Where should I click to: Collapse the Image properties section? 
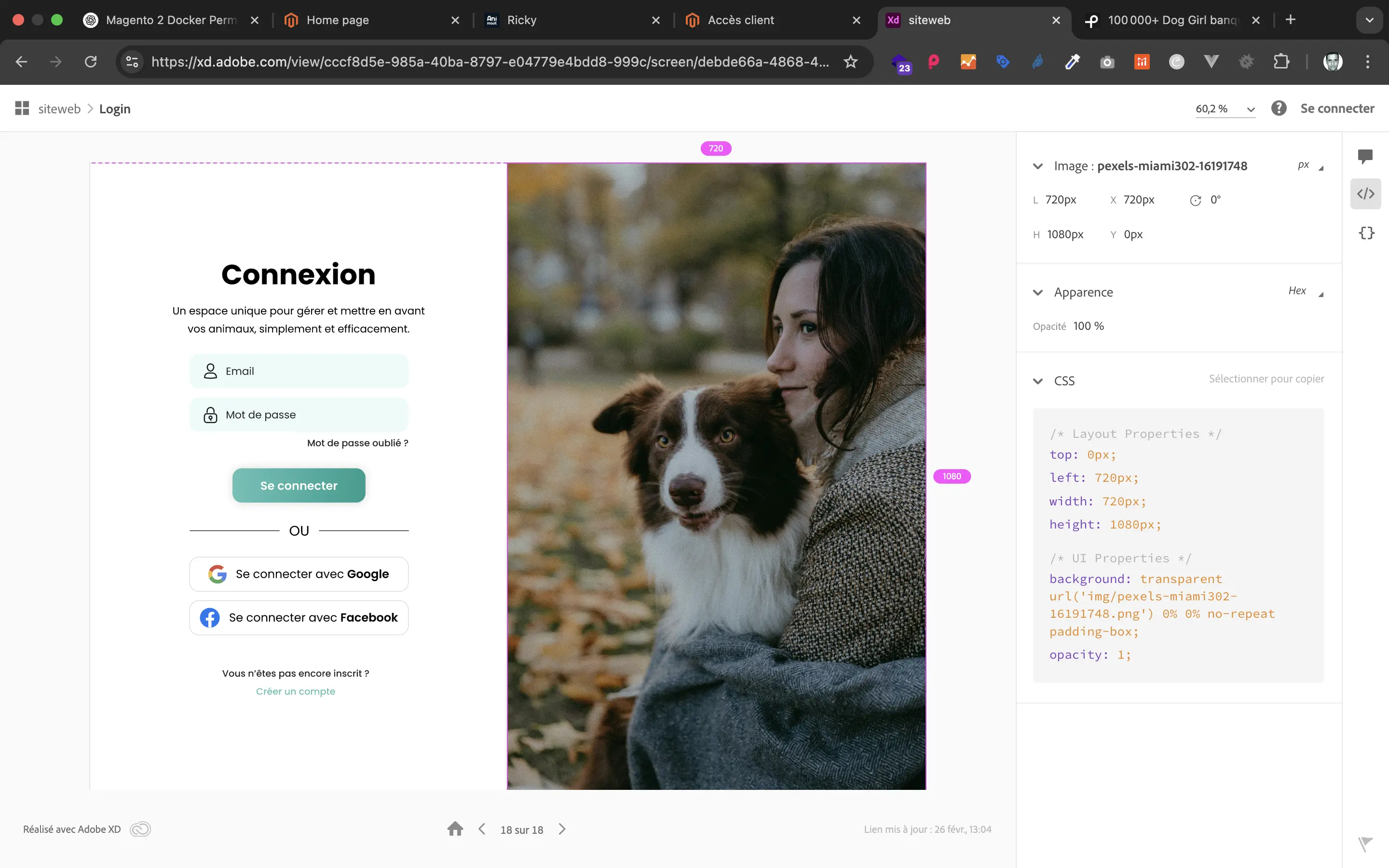(x=1038, y=166)
